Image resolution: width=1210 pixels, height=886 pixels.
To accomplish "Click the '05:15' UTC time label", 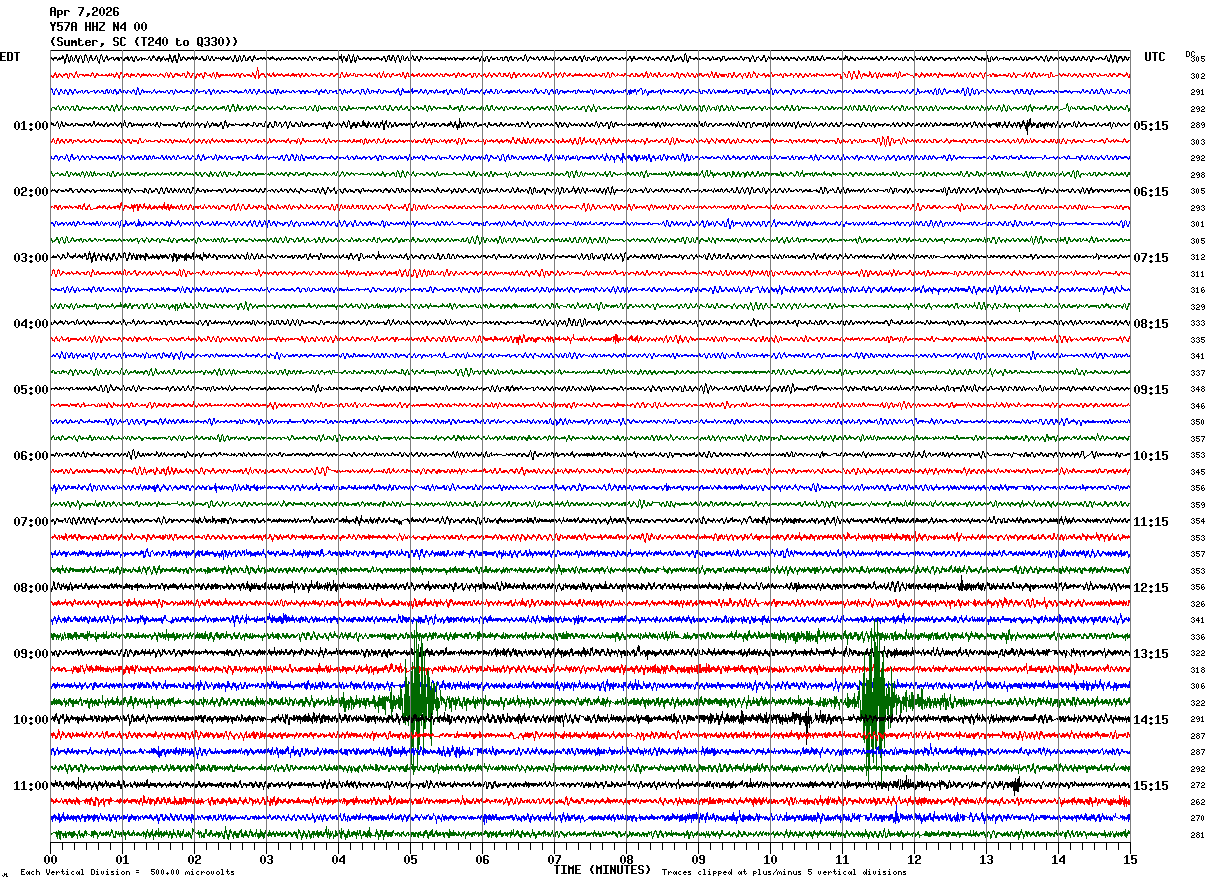I will point(1151,126).
